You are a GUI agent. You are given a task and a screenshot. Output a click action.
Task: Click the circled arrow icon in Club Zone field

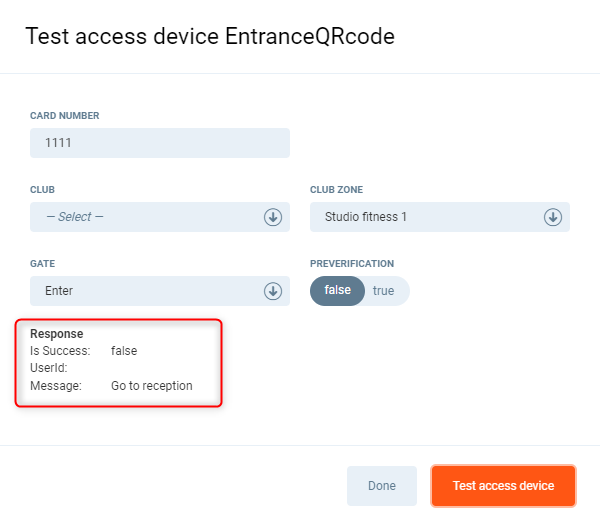[552, 217]
